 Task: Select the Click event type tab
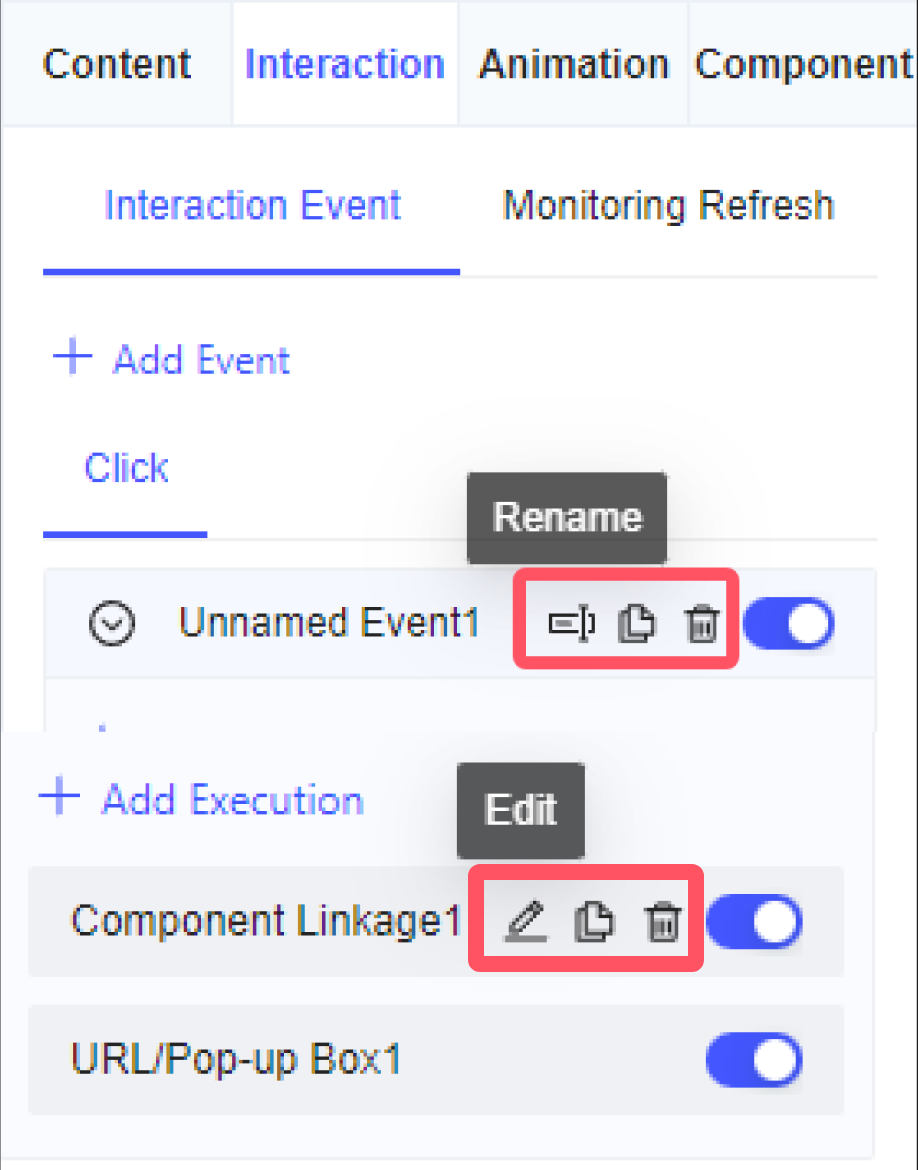coord(125,466)
